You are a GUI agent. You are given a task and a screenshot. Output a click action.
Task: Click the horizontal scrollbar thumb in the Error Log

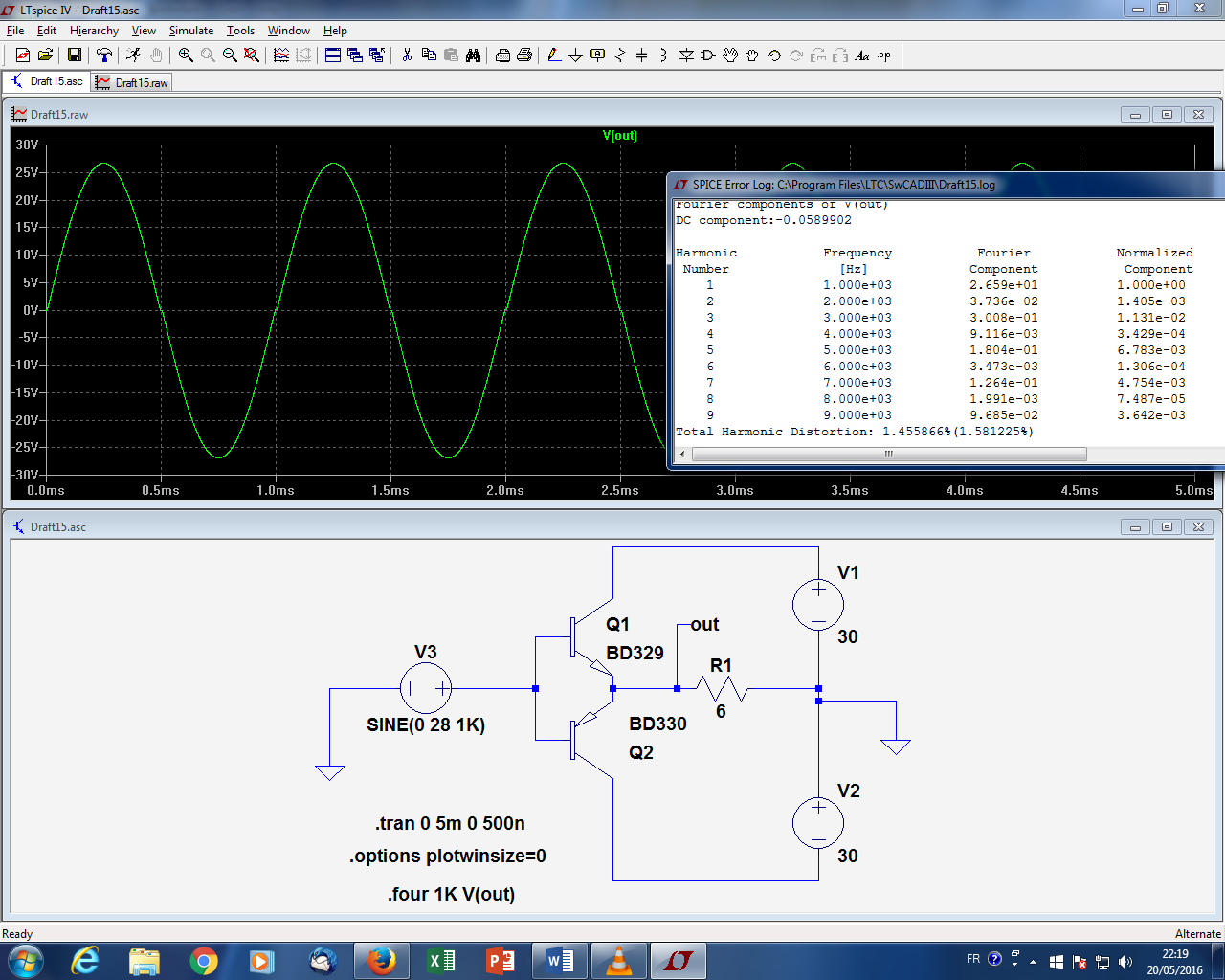click(x=889, y=454)
